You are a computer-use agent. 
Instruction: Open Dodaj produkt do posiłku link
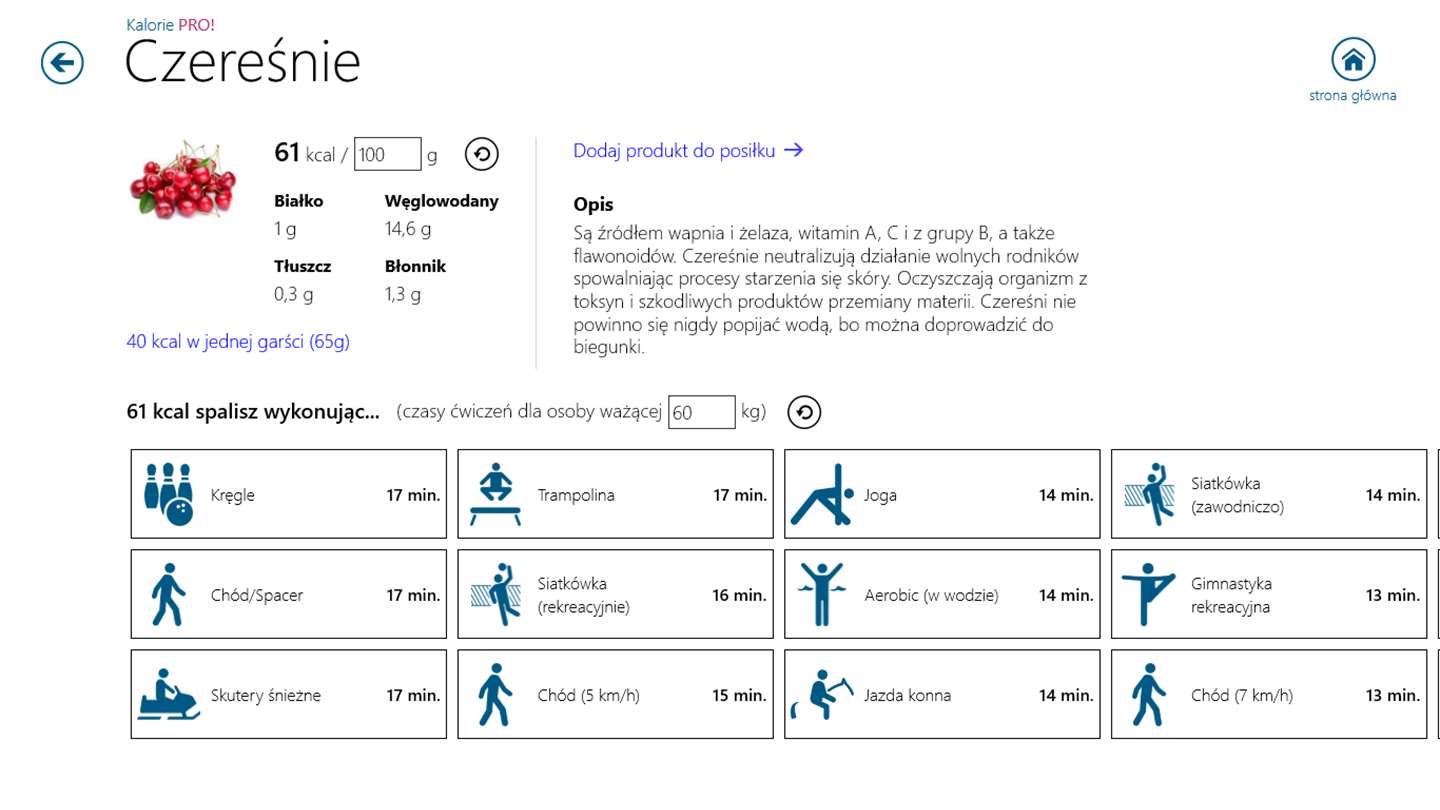[688, 151]
